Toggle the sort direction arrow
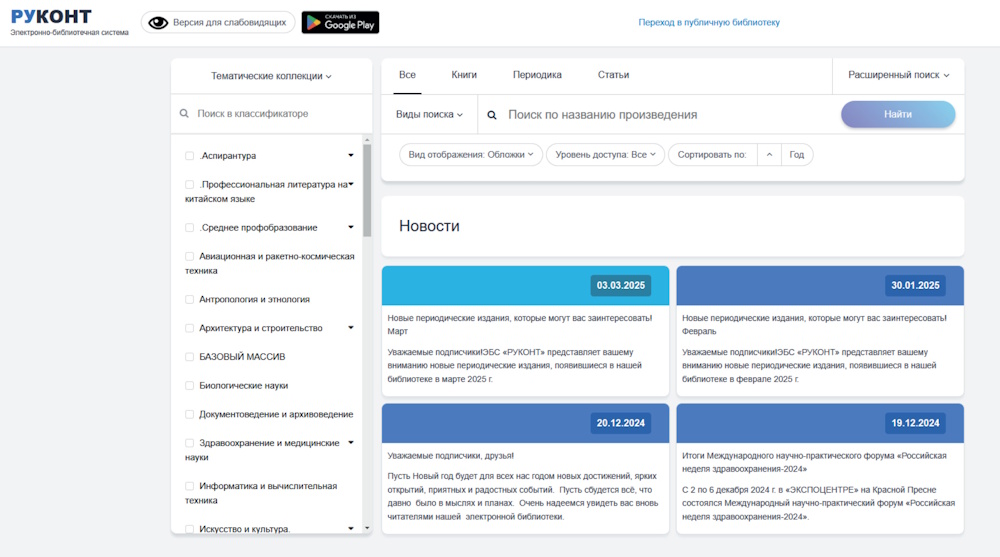 point(768,155)
